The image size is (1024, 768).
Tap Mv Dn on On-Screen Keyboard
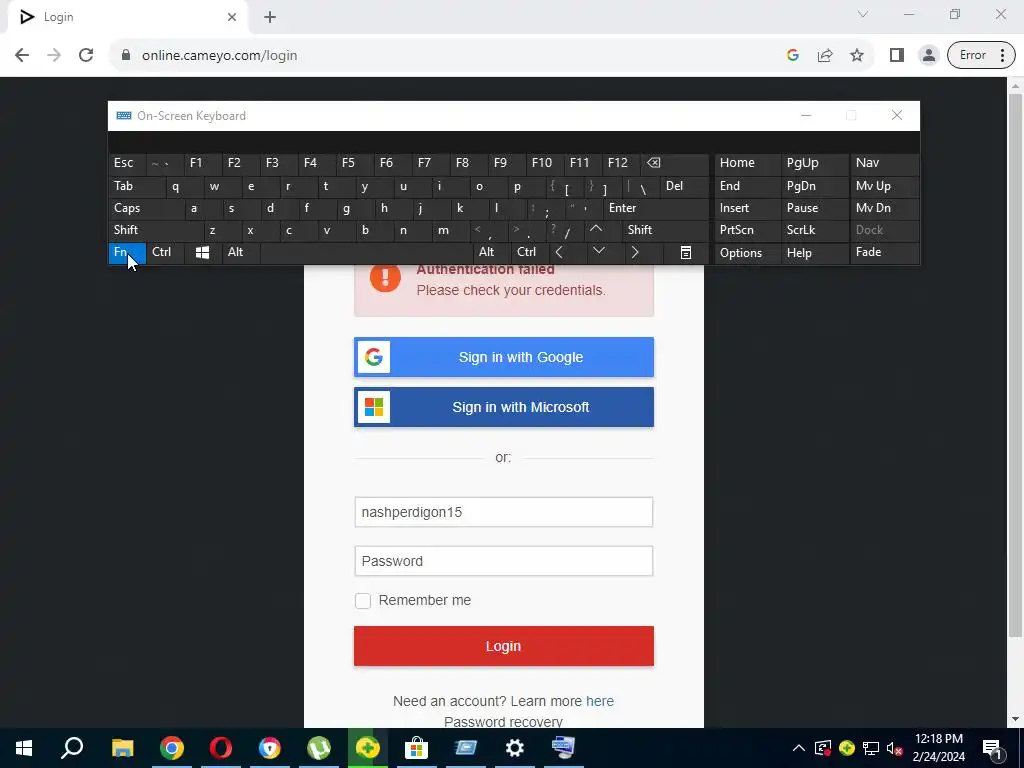click(885, 208)
